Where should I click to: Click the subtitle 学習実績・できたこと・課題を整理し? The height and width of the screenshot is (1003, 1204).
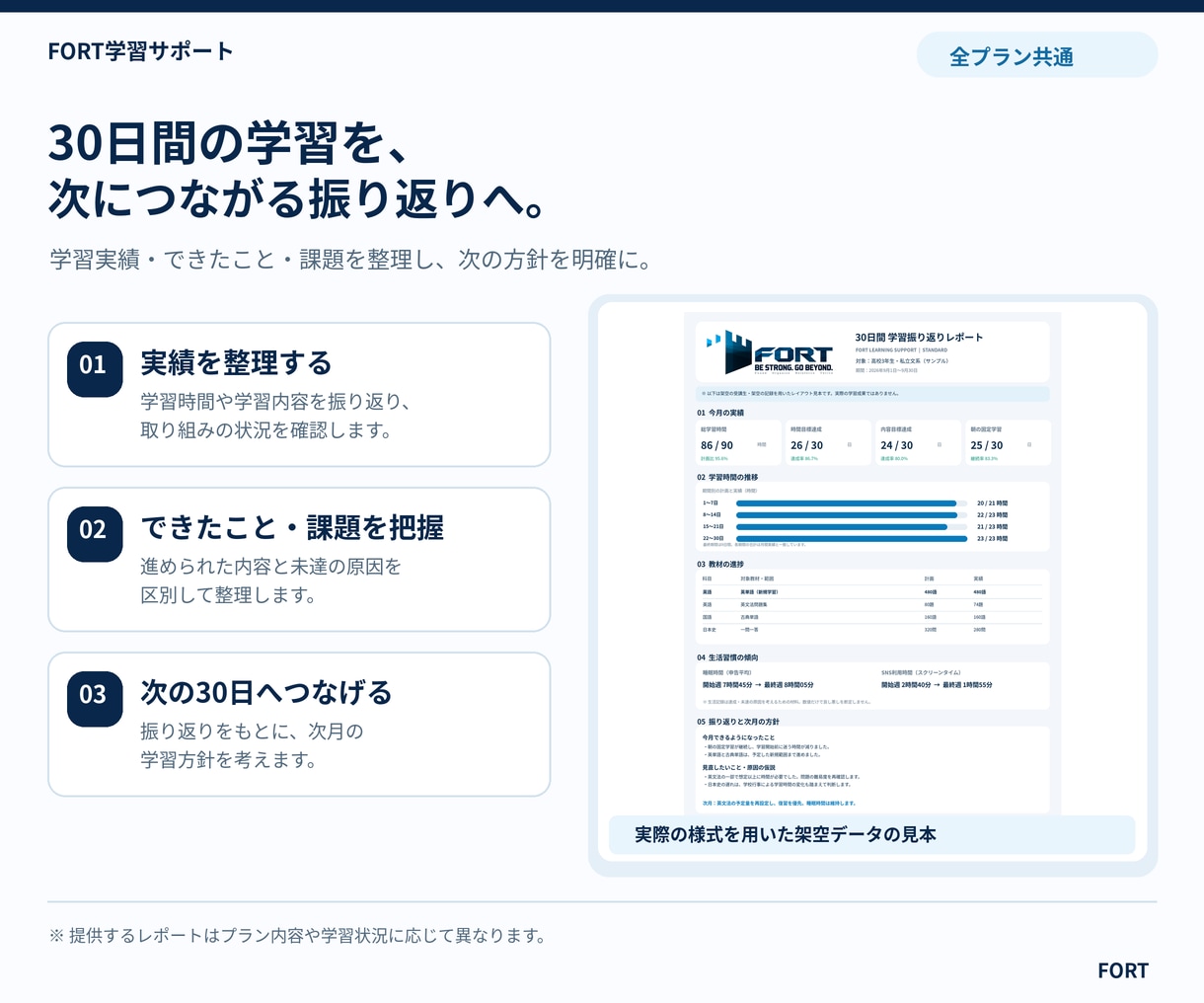(x=350, y=260)
